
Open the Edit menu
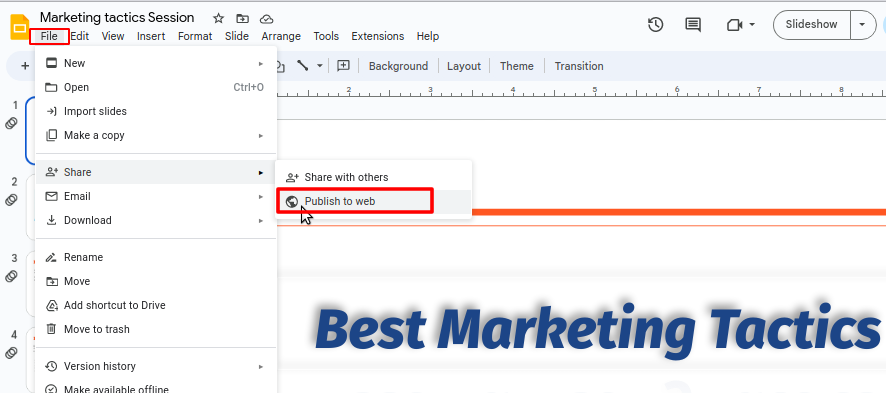pyautogui.click(x=80, y=36)
